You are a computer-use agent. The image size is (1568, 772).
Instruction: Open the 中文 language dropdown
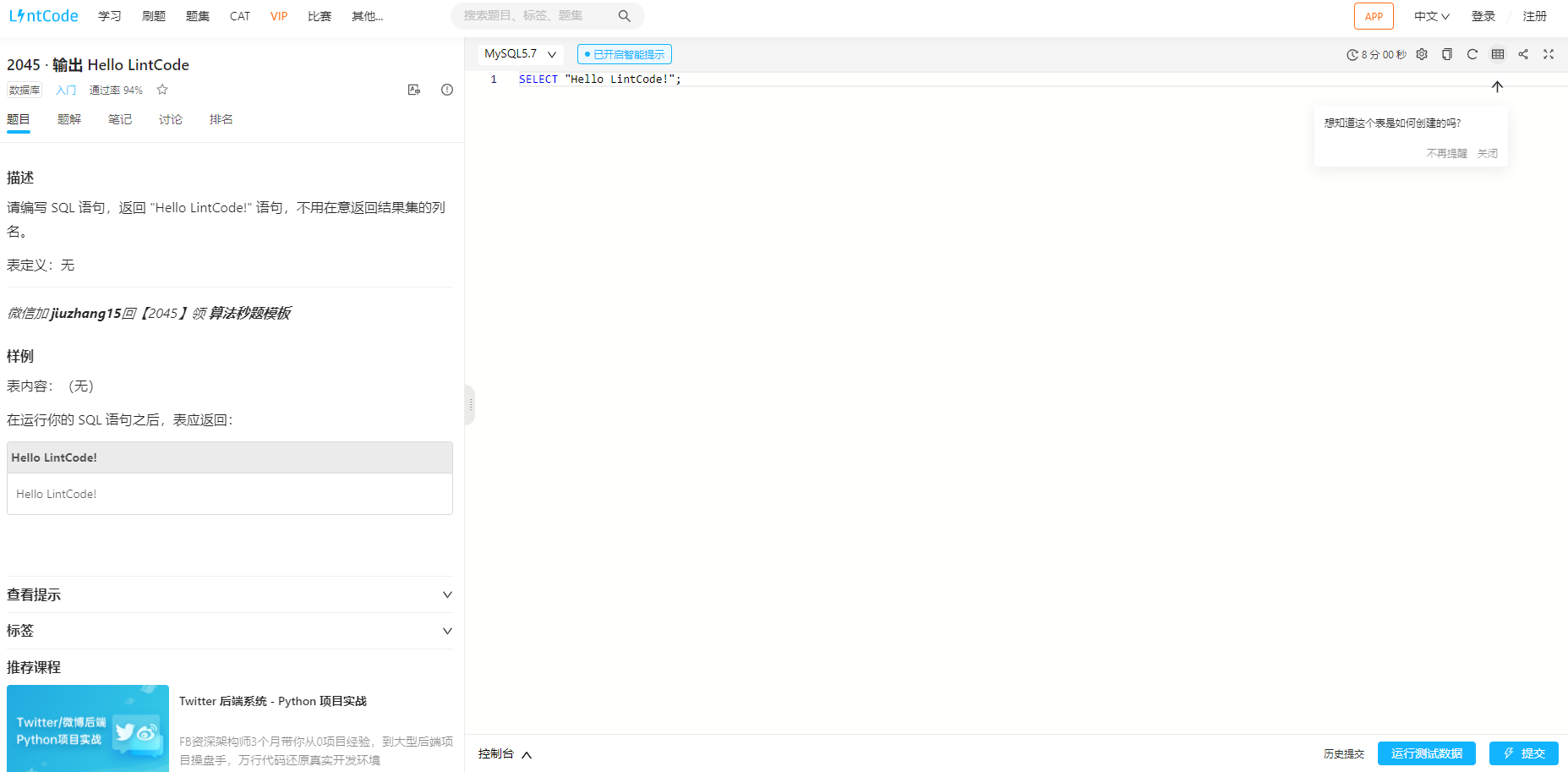coord(1432,16)
